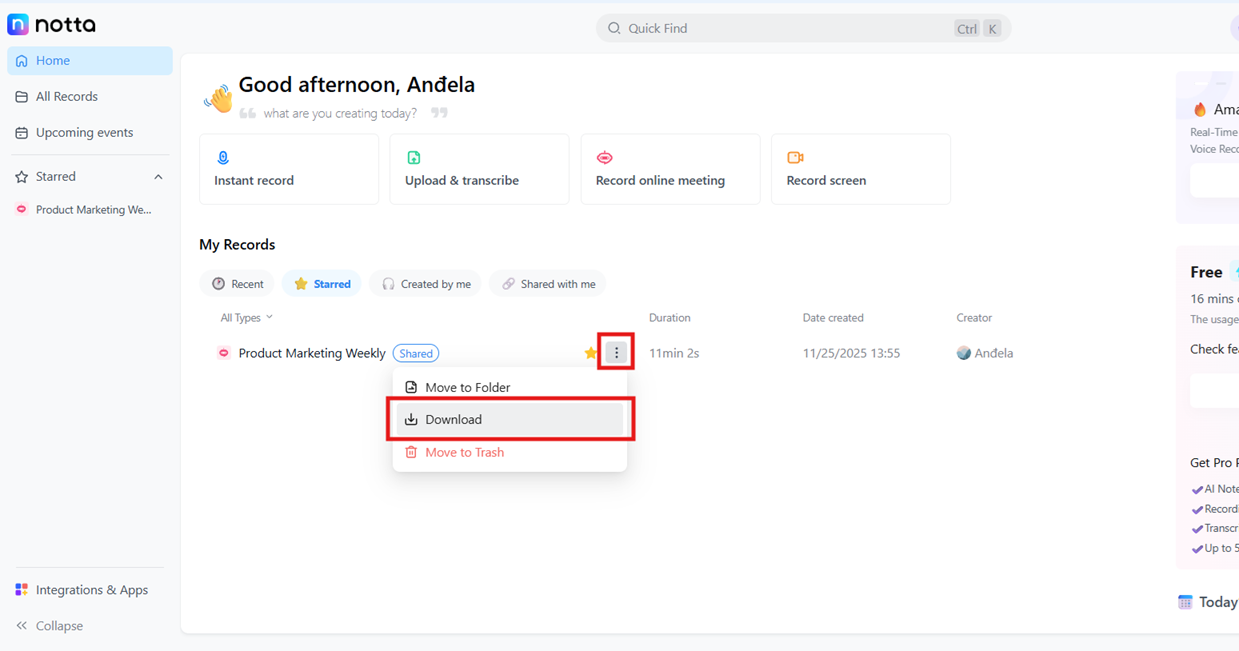Click the Record screen camera icon
Image resolution: width=1239 pixels, height=651 pixels.
795,158
